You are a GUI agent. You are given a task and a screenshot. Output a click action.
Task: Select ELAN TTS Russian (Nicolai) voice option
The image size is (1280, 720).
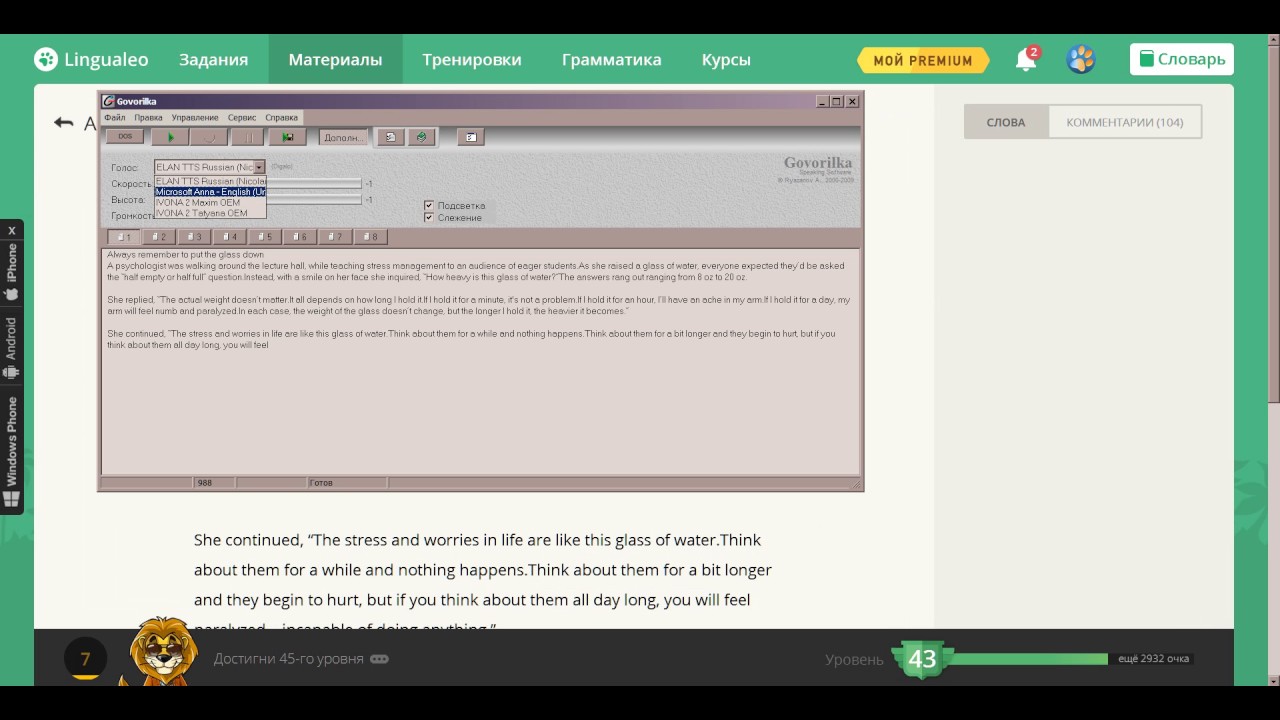pos(210,181)
